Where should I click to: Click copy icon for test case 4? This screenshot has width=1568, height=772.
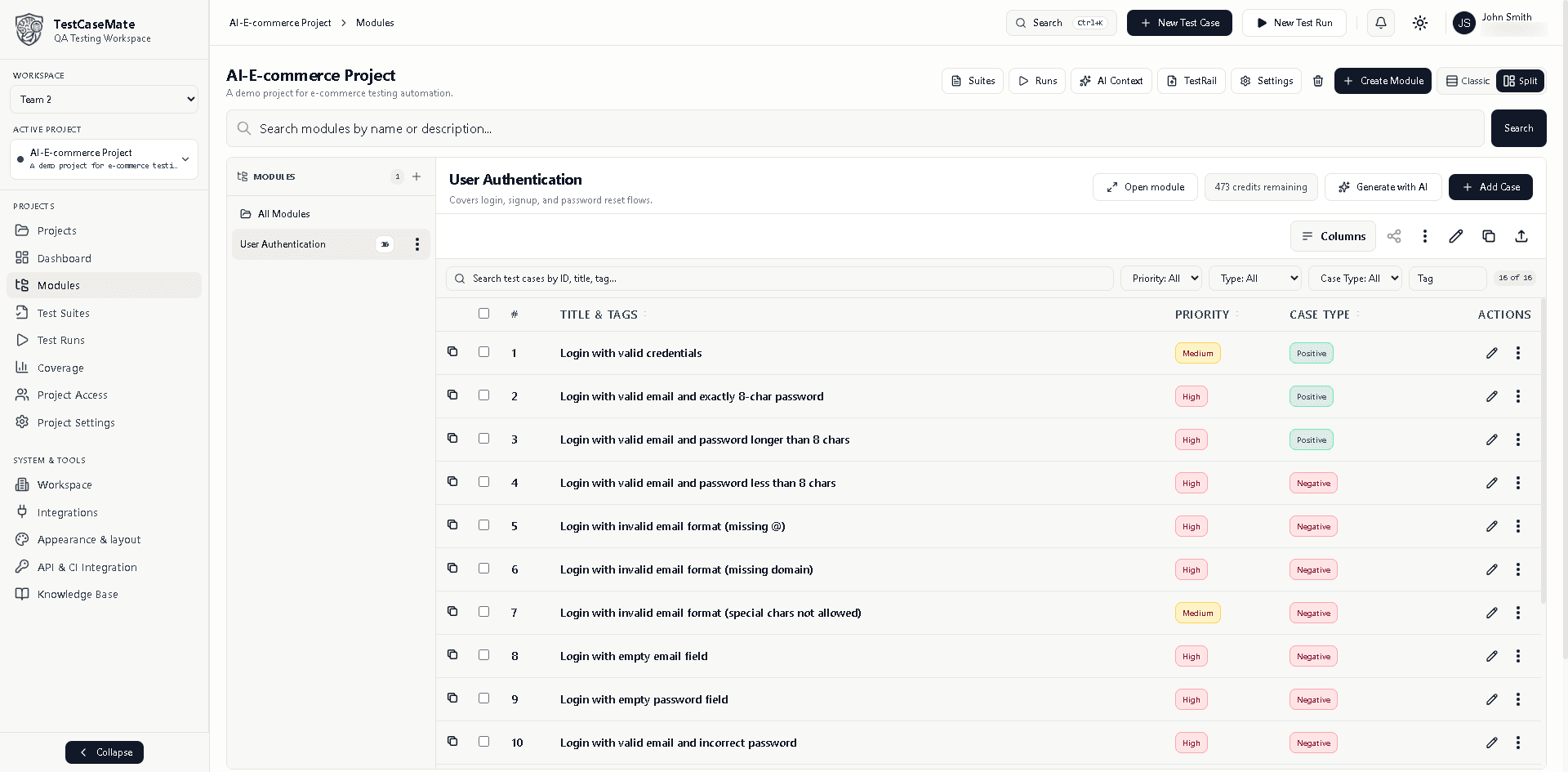coord(452,482)
